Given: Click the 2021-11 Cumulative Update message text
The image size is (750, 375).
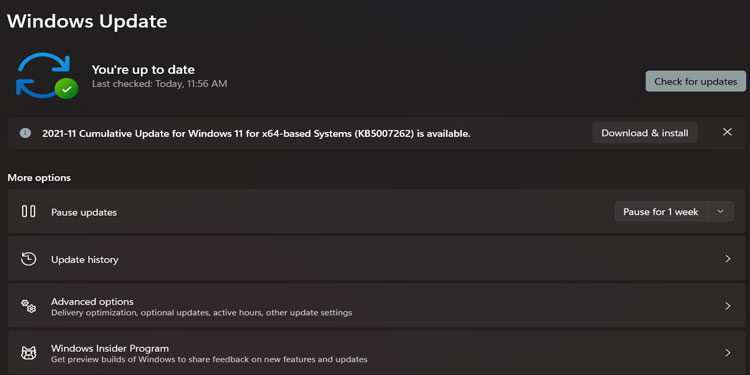Looking at the screenshot, I should [256, 134].
